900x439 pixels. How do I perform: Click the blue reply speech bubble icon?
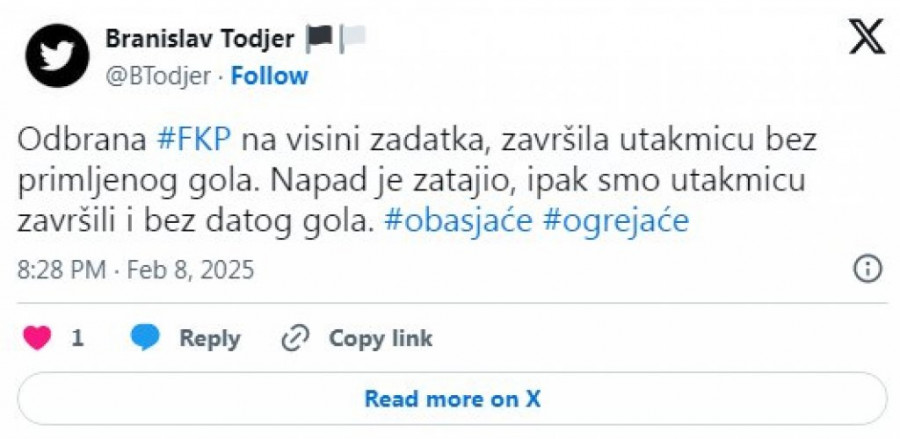(x=146, y=339)
